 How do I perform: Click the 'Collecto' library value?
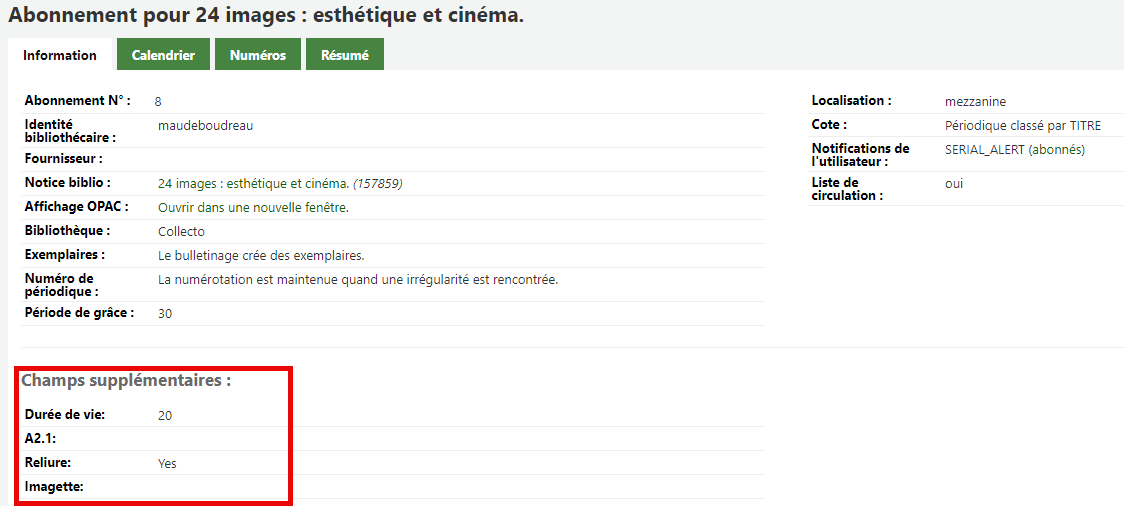181,232
